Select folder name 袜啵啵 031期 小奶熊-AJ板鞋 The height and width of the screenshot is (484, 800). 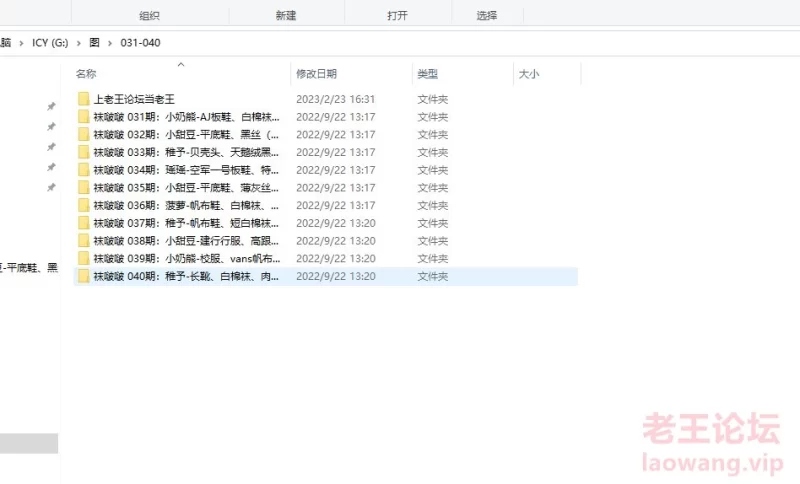pyautogui.click(x=186, y=117)
